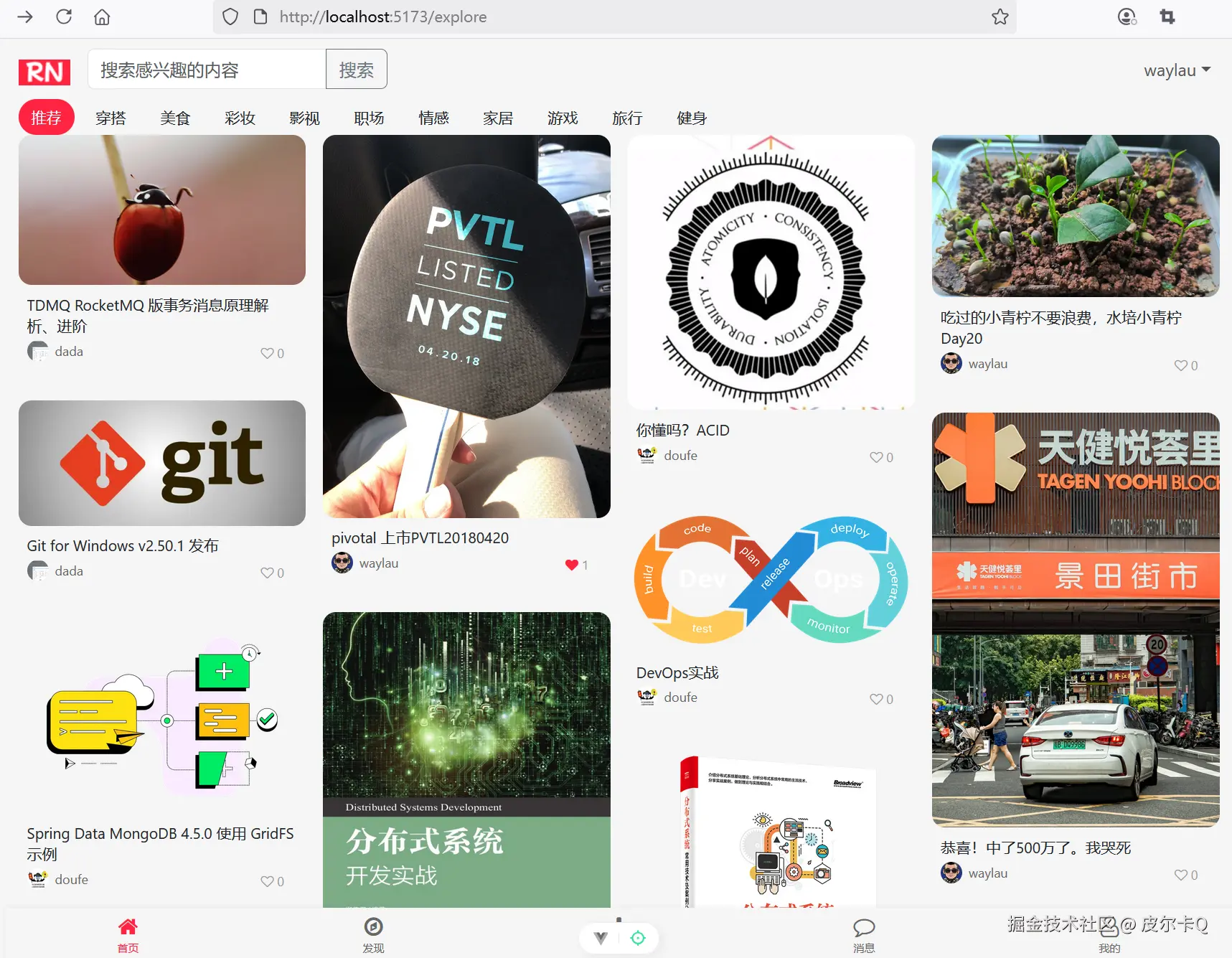Click the crop/screenshot icon in browser toolbar
The height and width of the screenshot is (958, 1232).
click(1167, 17)
